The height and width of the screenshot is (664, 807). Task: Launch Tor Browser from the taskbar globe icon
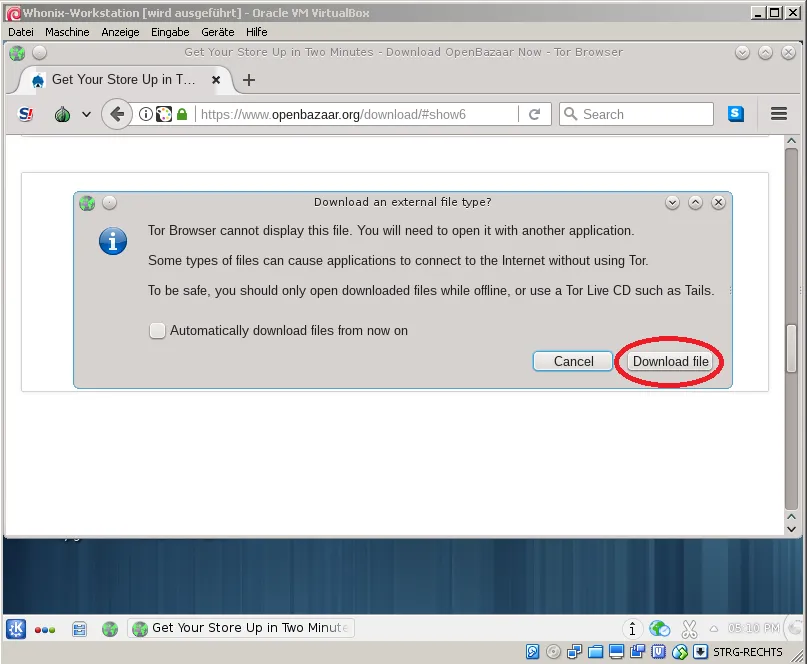click(x=110, y=629)
